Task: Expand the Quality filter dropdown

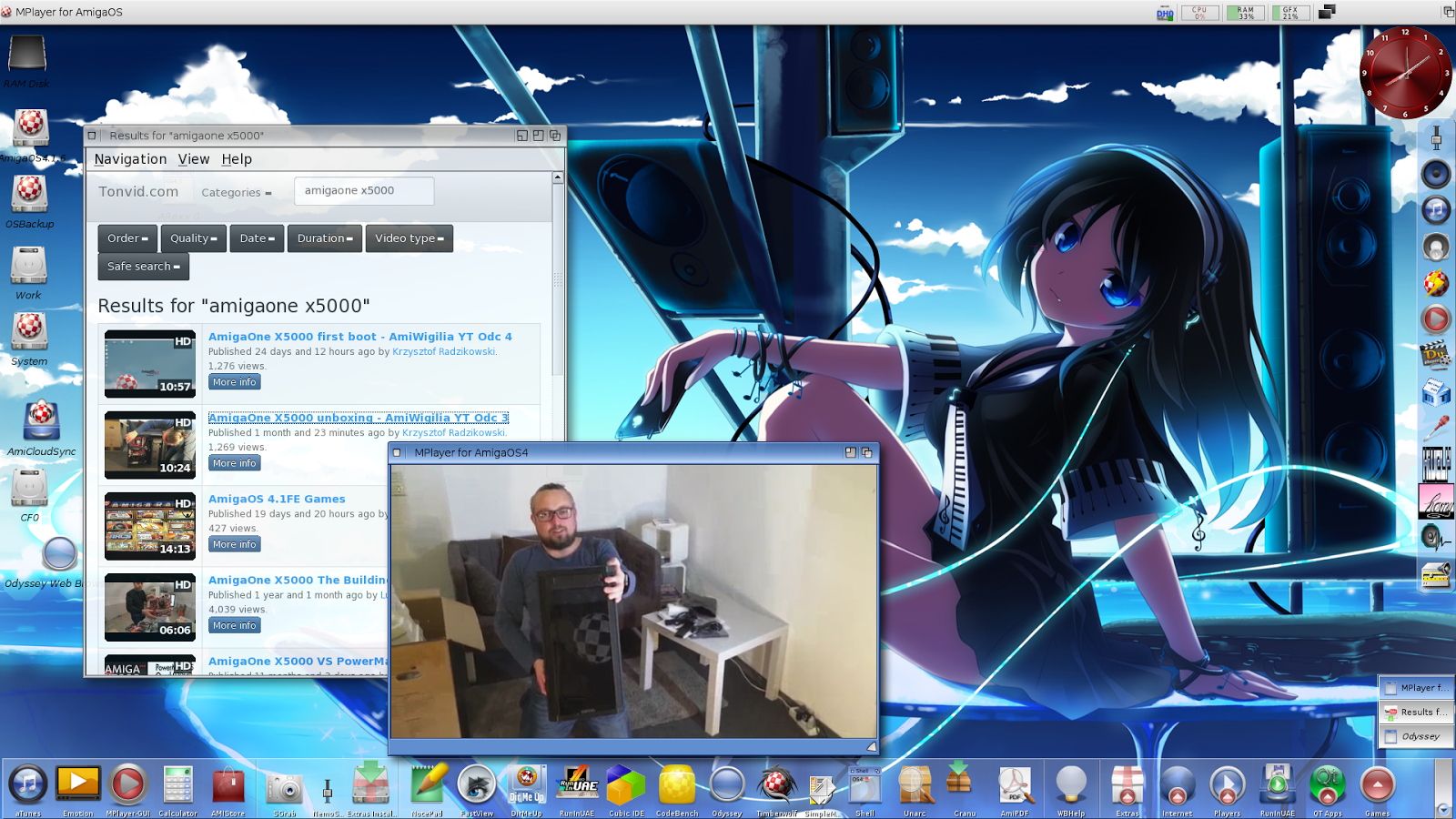Action: tap(193, 238)
